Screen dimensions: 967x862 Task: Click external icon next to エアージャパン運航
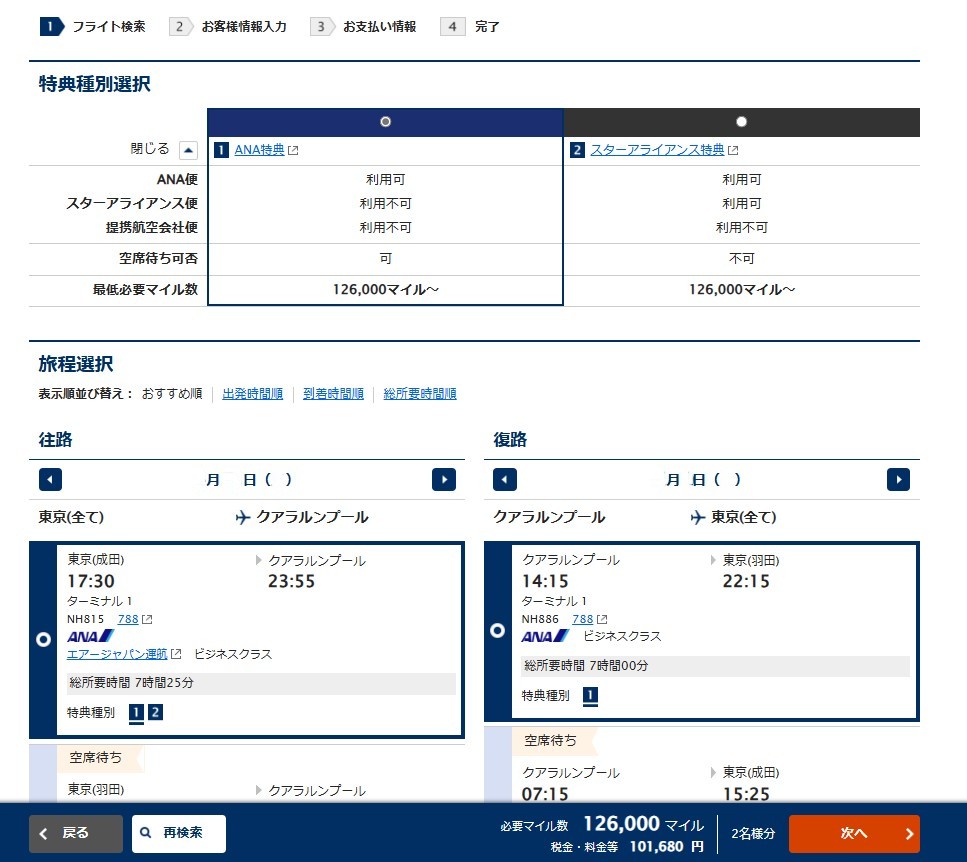coord(176,654)
